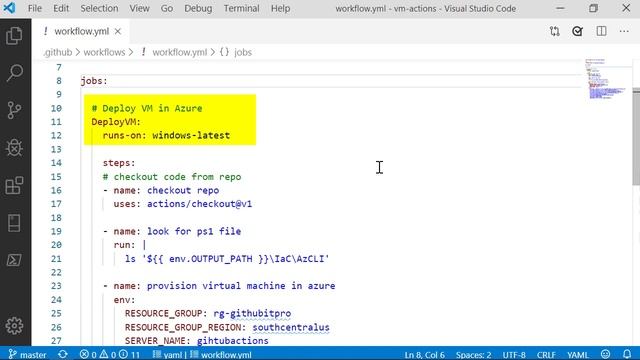Open the Manage gear menu
The width and height of the screenshot is (640, 360).
14,326
